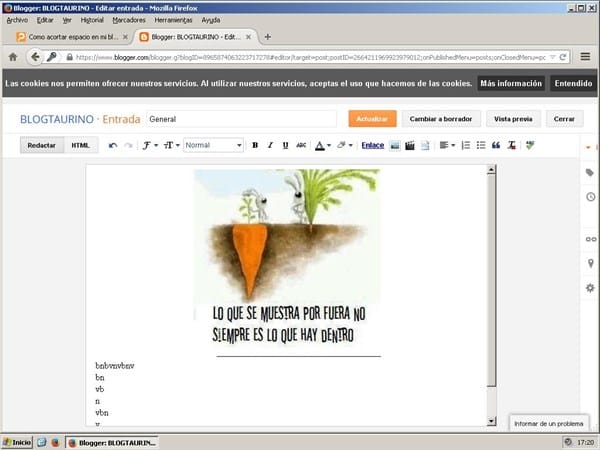Click Cambiar a borrador button
The height and width of the screenshot is (450, 600).
[x=441, y=119]
